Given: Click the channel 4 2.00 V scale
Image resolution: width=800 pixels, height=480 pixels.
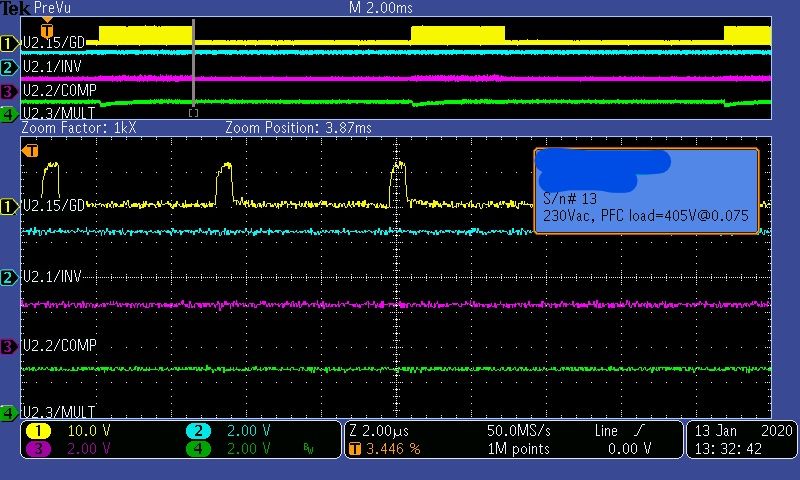Looking at the screenshot, I should [248, 449].
